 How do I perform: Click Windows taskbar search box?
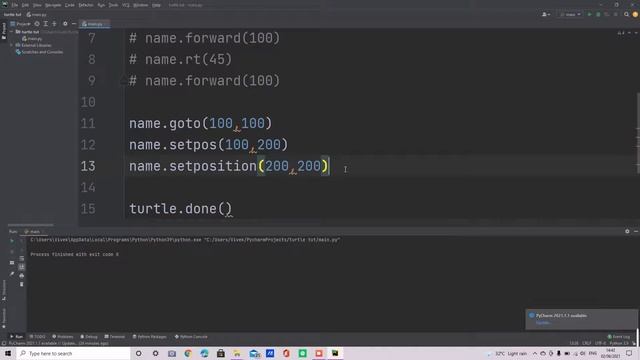[73, 353]
